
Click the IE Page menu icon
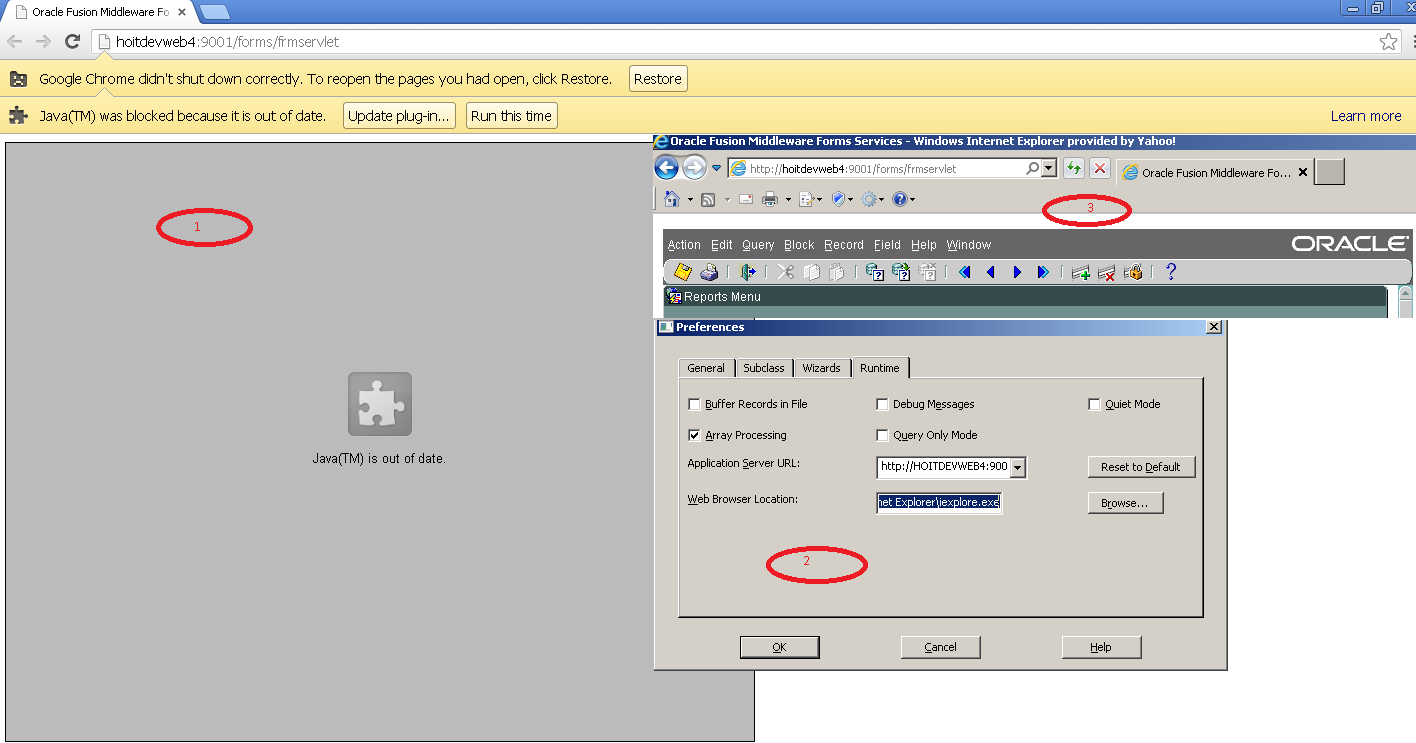pyautogui.click(x=806, y=200)
